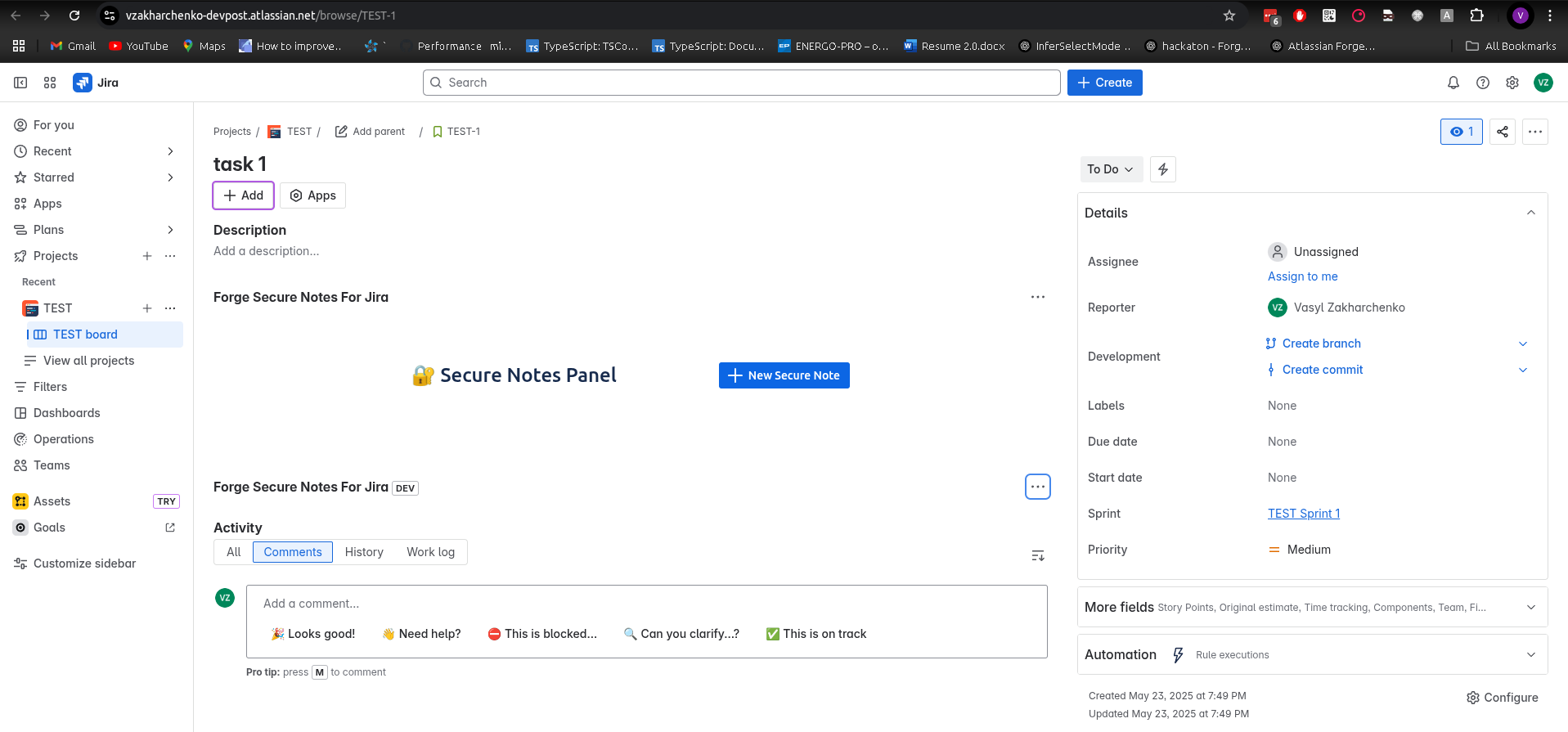Open the TEST Sprint 1 link

click(1304, 514)
